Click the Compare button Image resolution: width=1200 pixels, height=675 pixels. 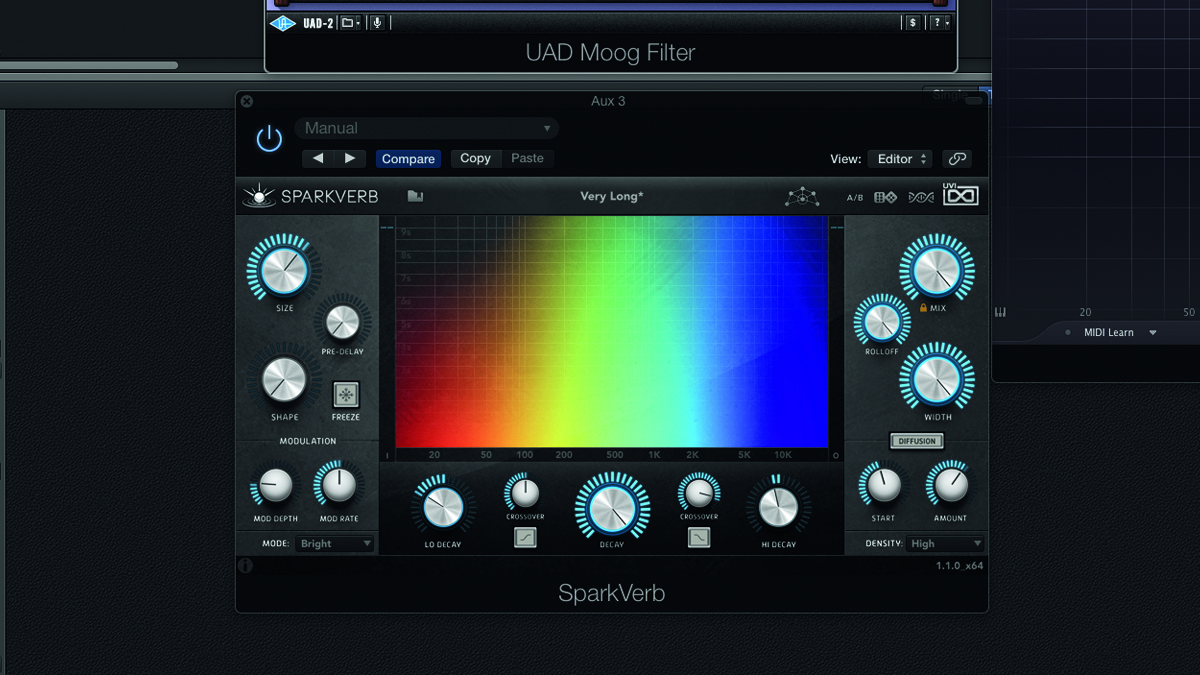tap(408, 159)
